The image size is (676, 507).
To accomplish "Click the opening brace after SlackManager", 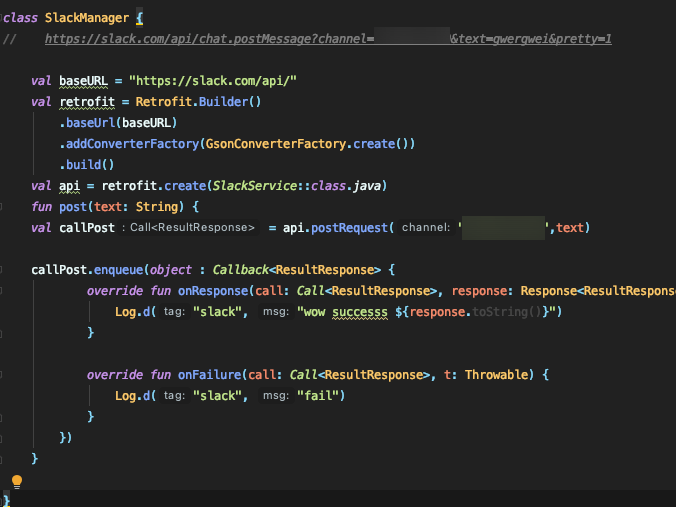I will coord(139,18).
